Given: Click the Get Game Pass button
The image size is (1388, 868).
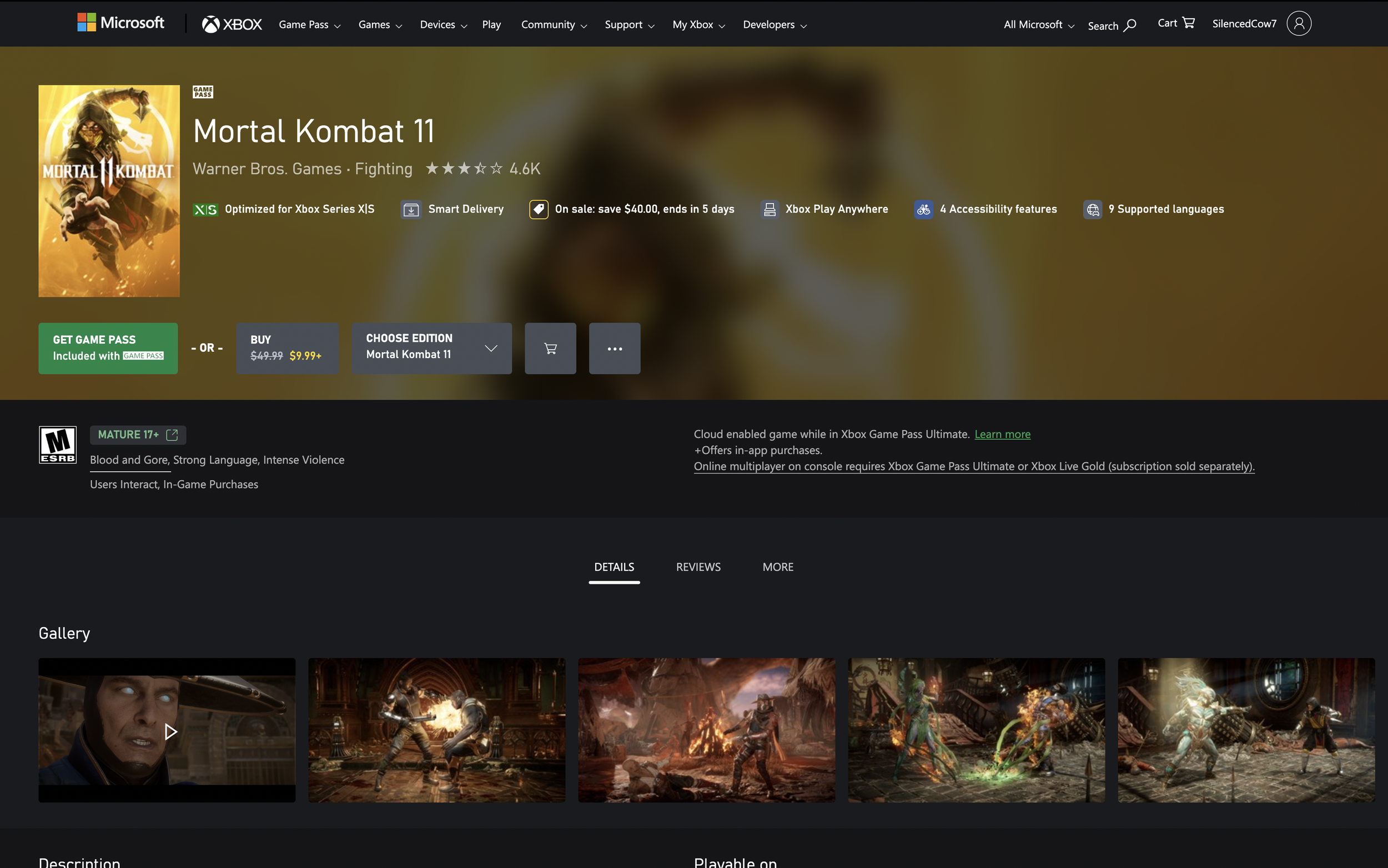Looking at the screenshot, I should pos(108,349).
